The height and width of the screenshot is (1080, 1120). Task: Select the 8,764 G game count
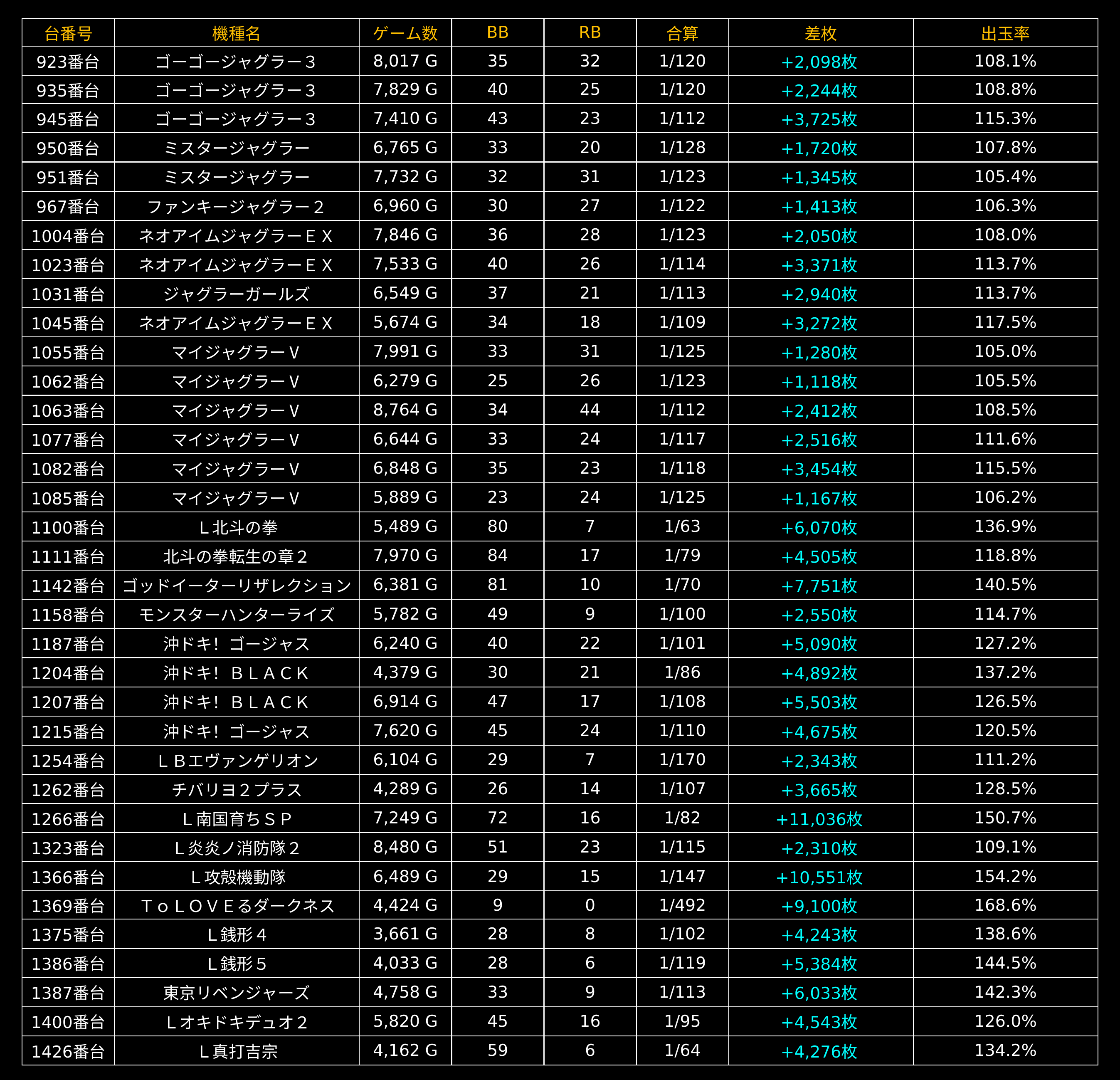(405, 410)
